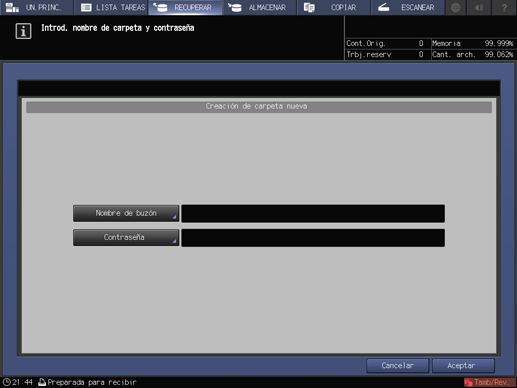Click the Contraseña text field
The width and height of the screenshot is (517, 388).
313,238
